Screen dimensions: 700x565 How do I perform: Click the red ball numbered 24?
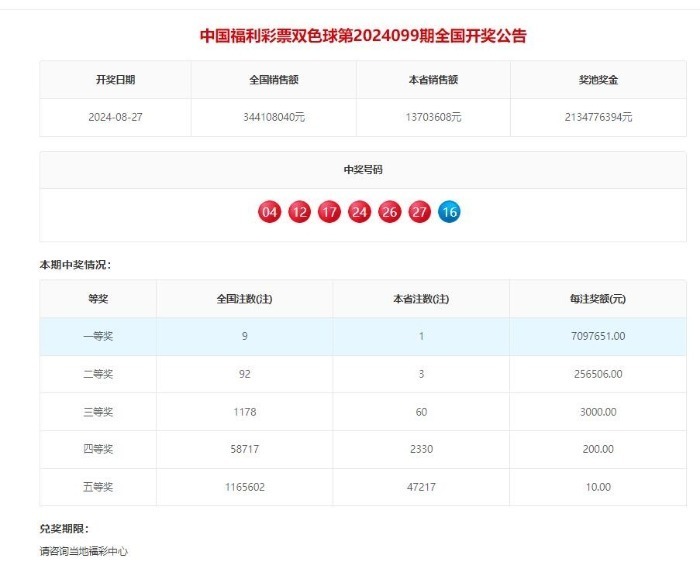coord(359,212)
